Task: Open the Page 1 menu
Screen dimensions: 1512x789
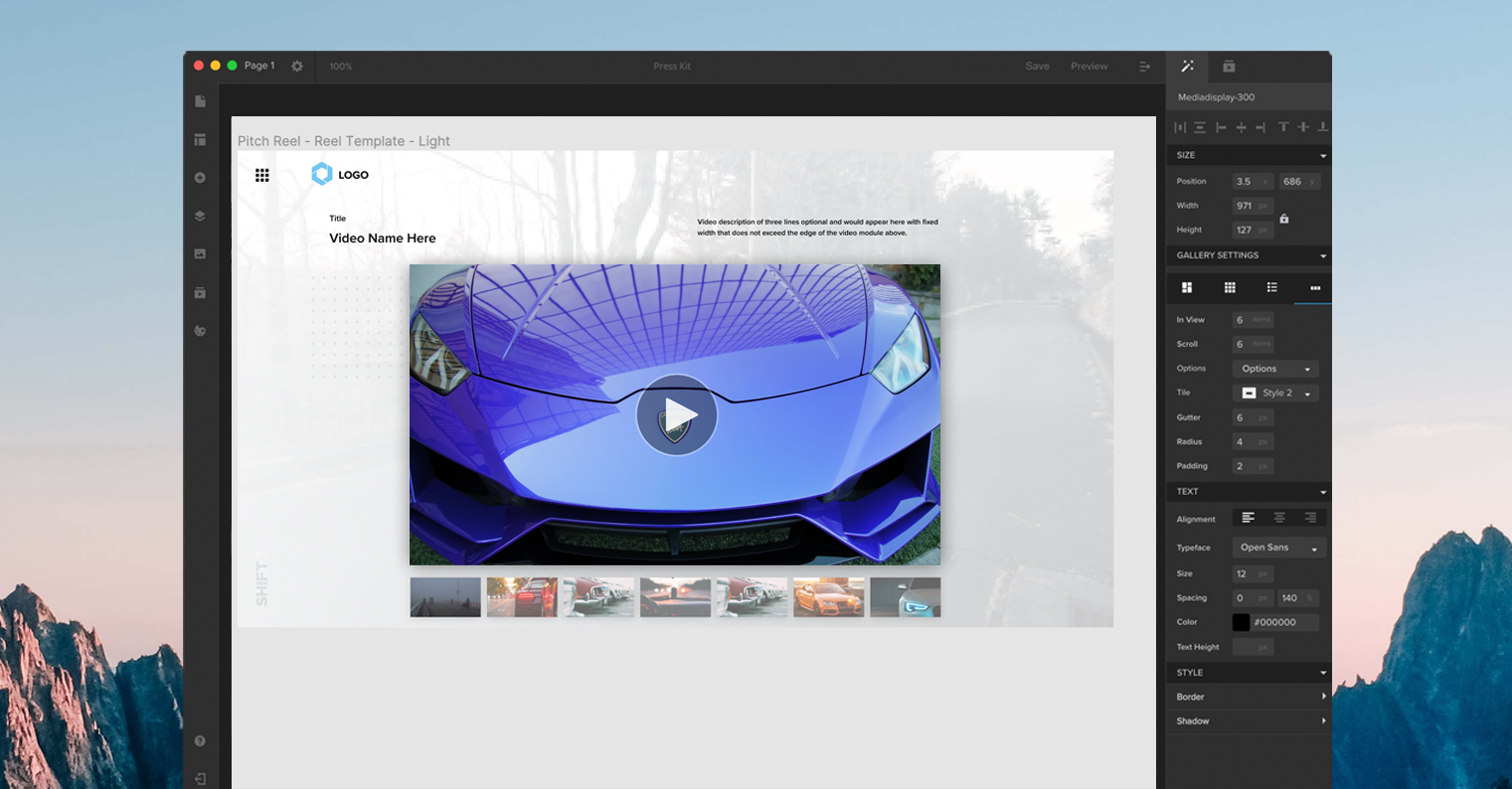Action: (x=259, y=66)
